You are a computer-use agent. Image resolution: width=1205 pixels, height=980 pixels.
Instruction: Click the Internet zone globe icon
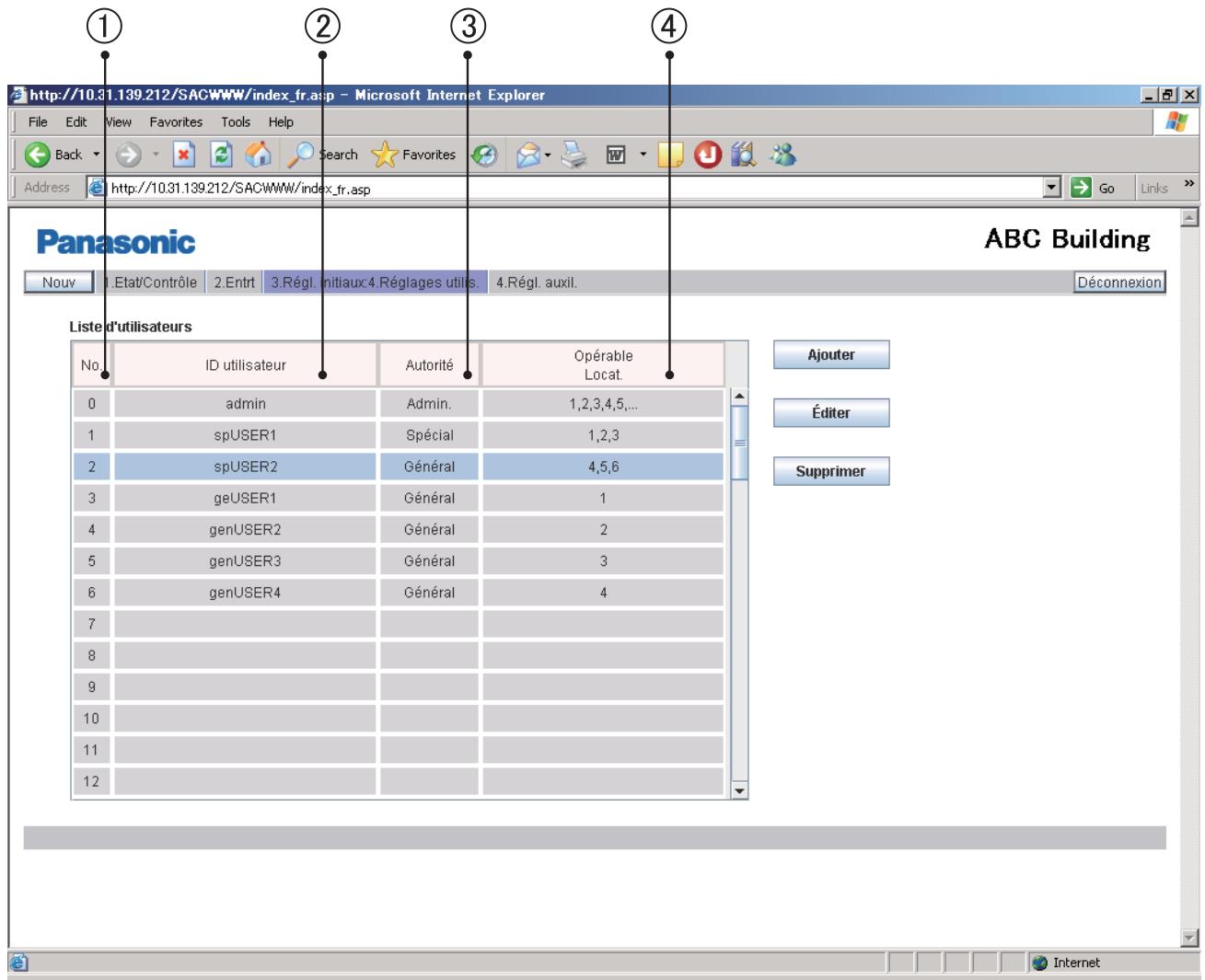[x=1040, y=963]
